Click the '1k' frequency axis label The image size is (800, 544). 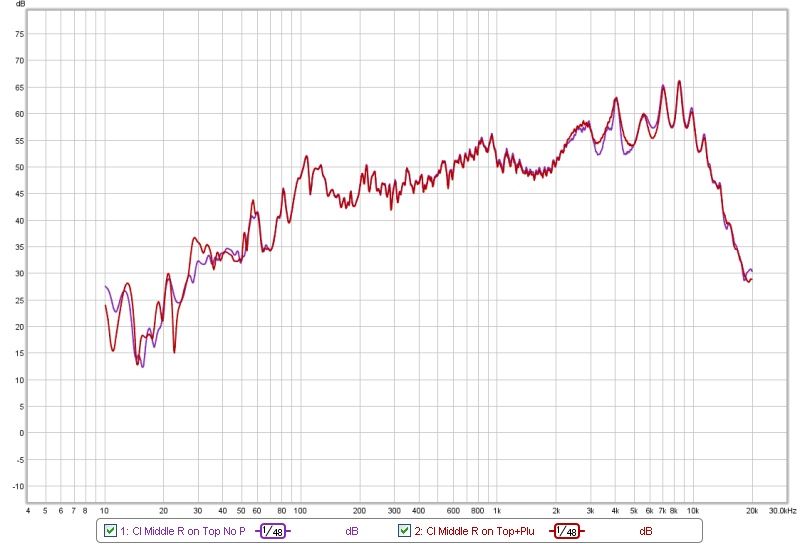point(496,510)
